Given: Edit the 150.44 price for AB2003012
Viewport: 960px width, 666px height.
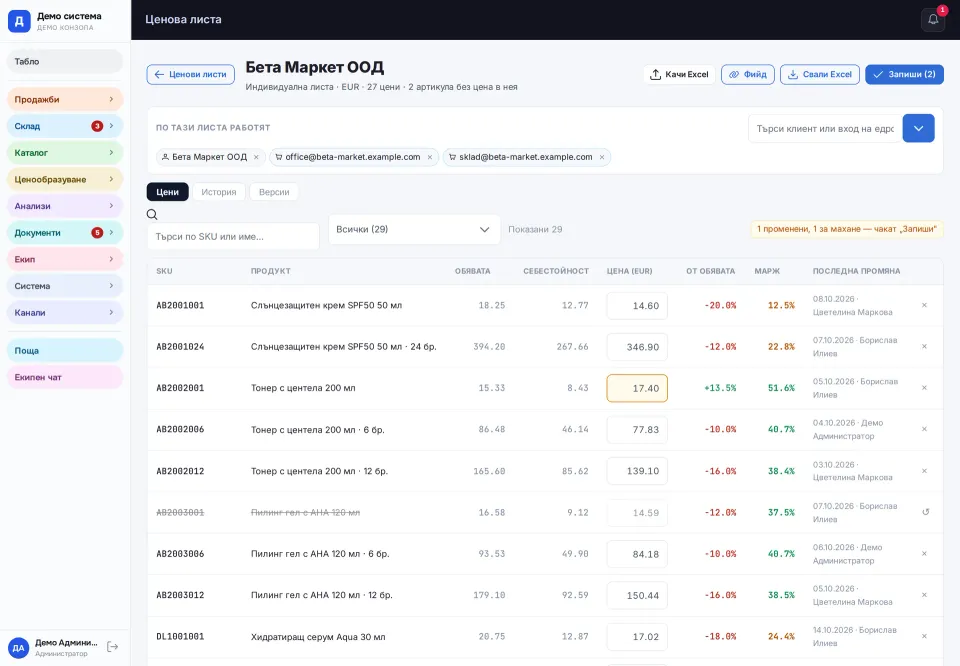Looking at the screenshot, I should (x=637, y=596).
